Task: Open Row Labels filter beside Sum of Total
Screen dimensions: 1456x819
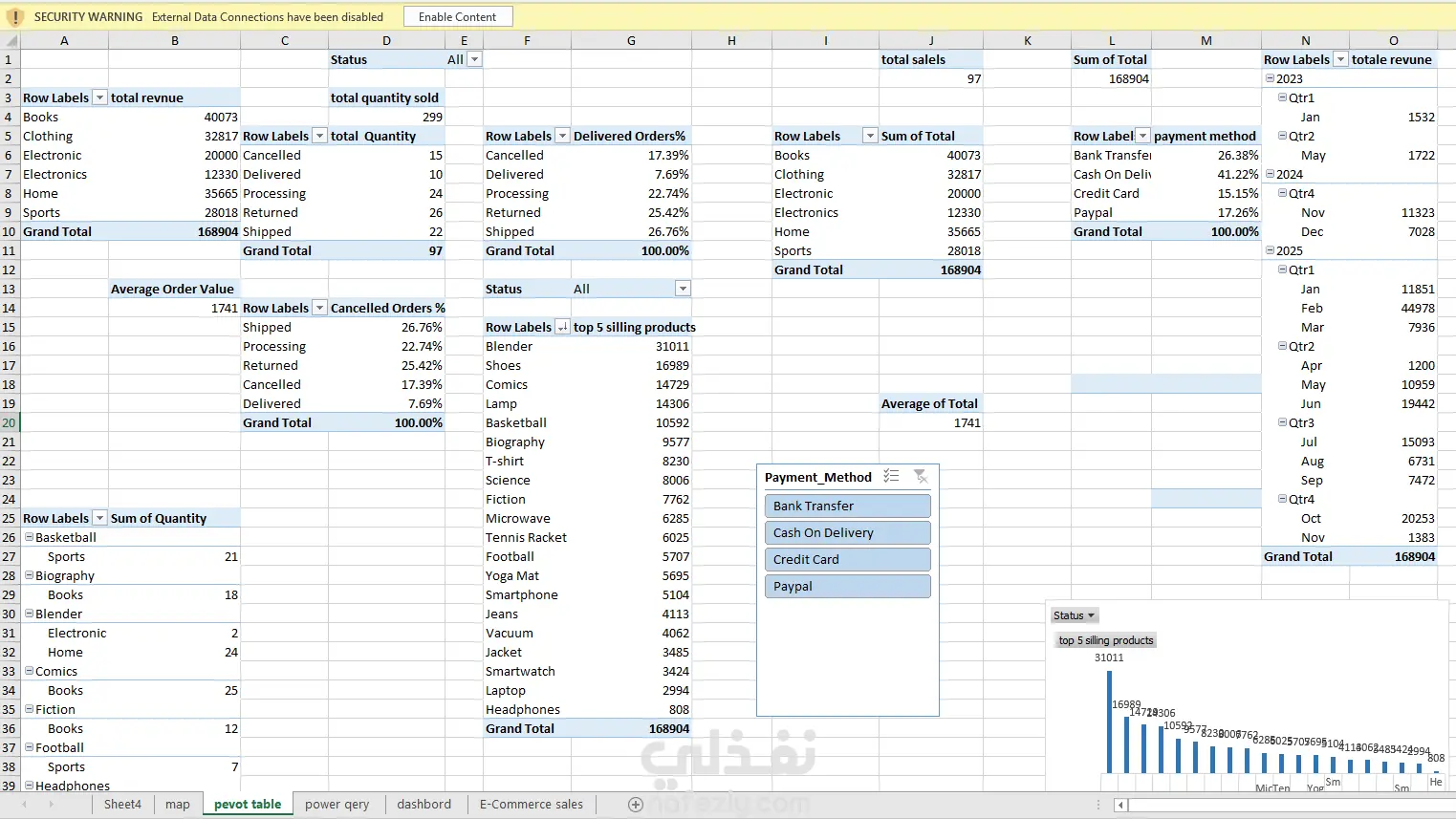Action: 870,136
